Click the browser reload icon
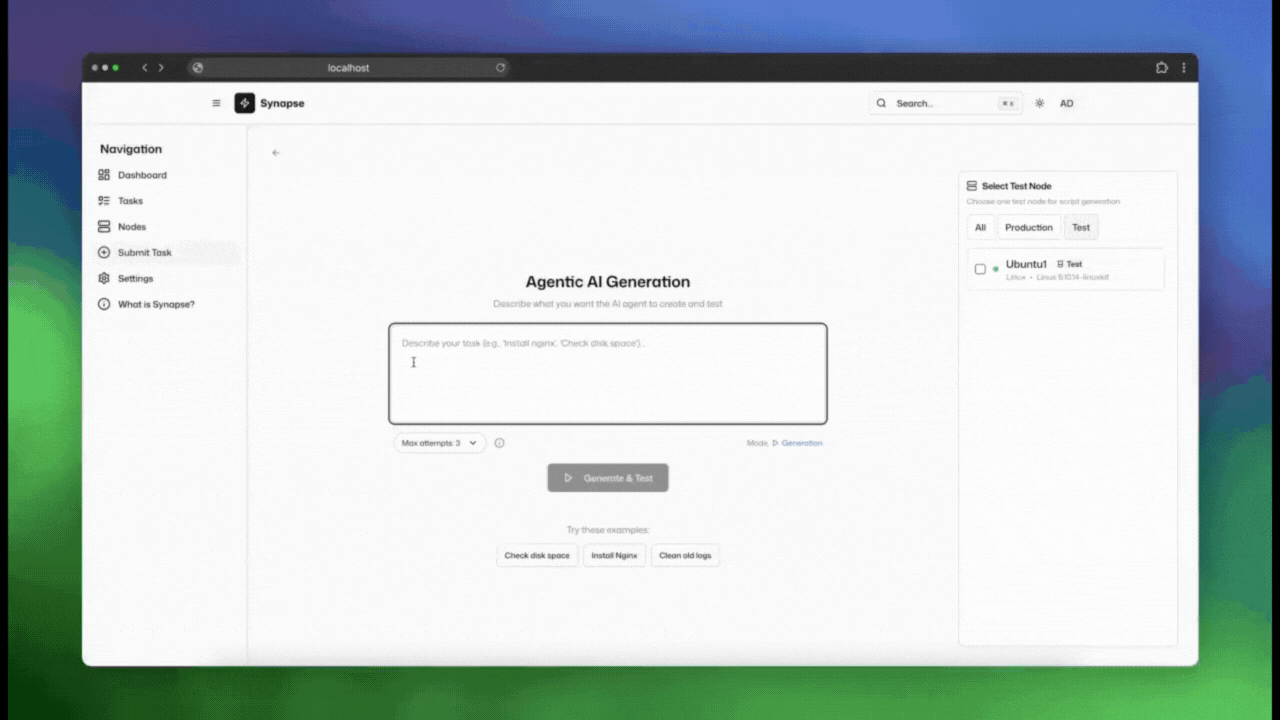1280x720 pixels. click(501, 68)
